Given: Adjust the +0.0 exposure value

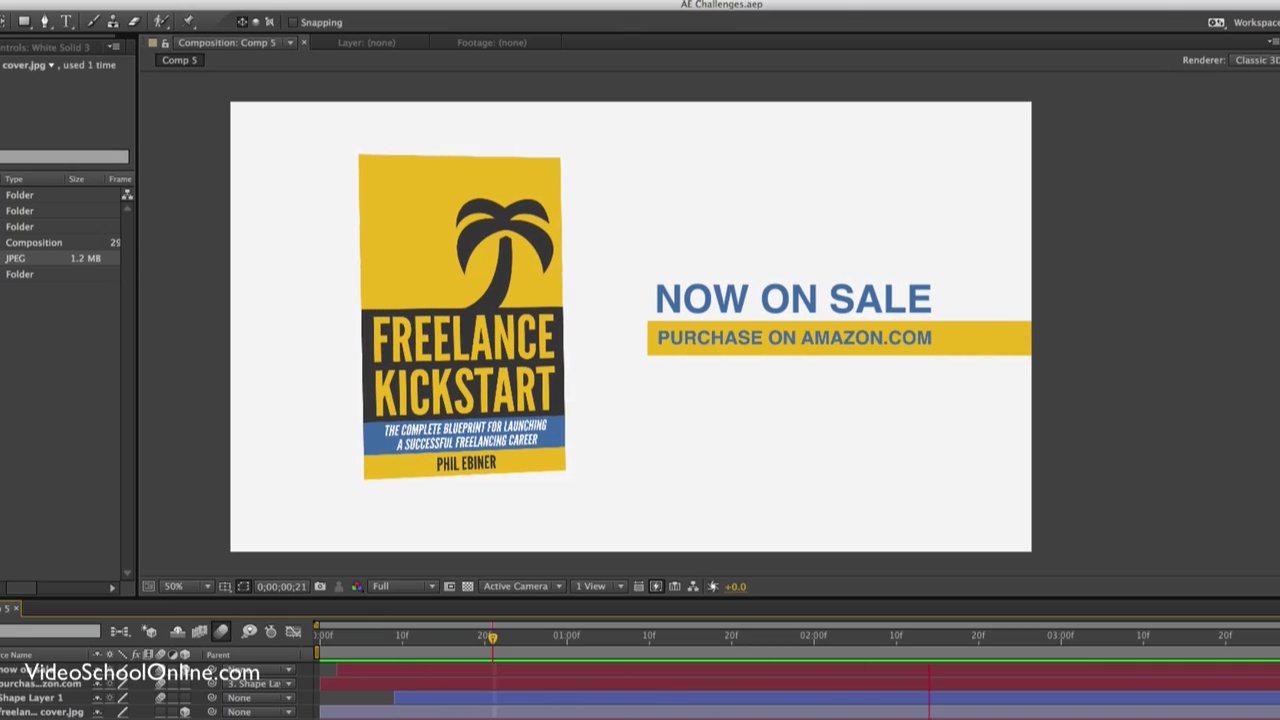Looking at the screenshot, I should 736,587.
